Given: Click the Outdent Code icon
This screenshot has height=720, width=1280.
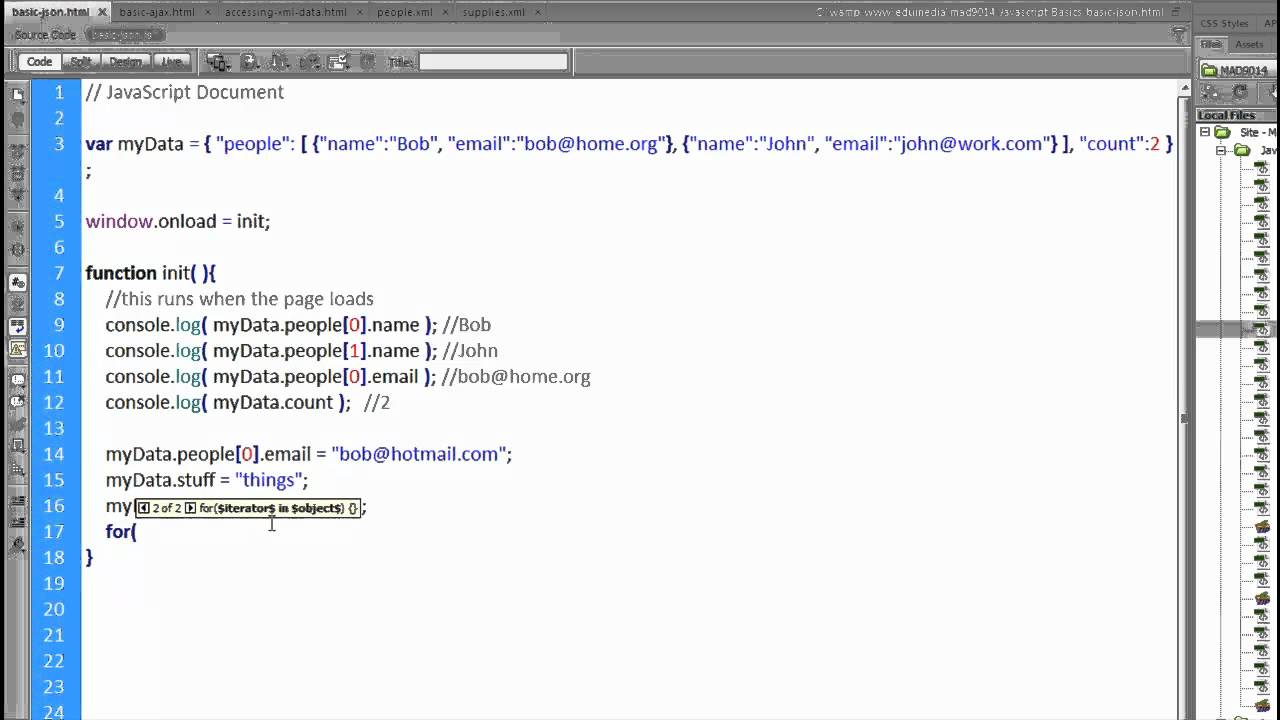Looking at the screenshot, I should point(17,523).
